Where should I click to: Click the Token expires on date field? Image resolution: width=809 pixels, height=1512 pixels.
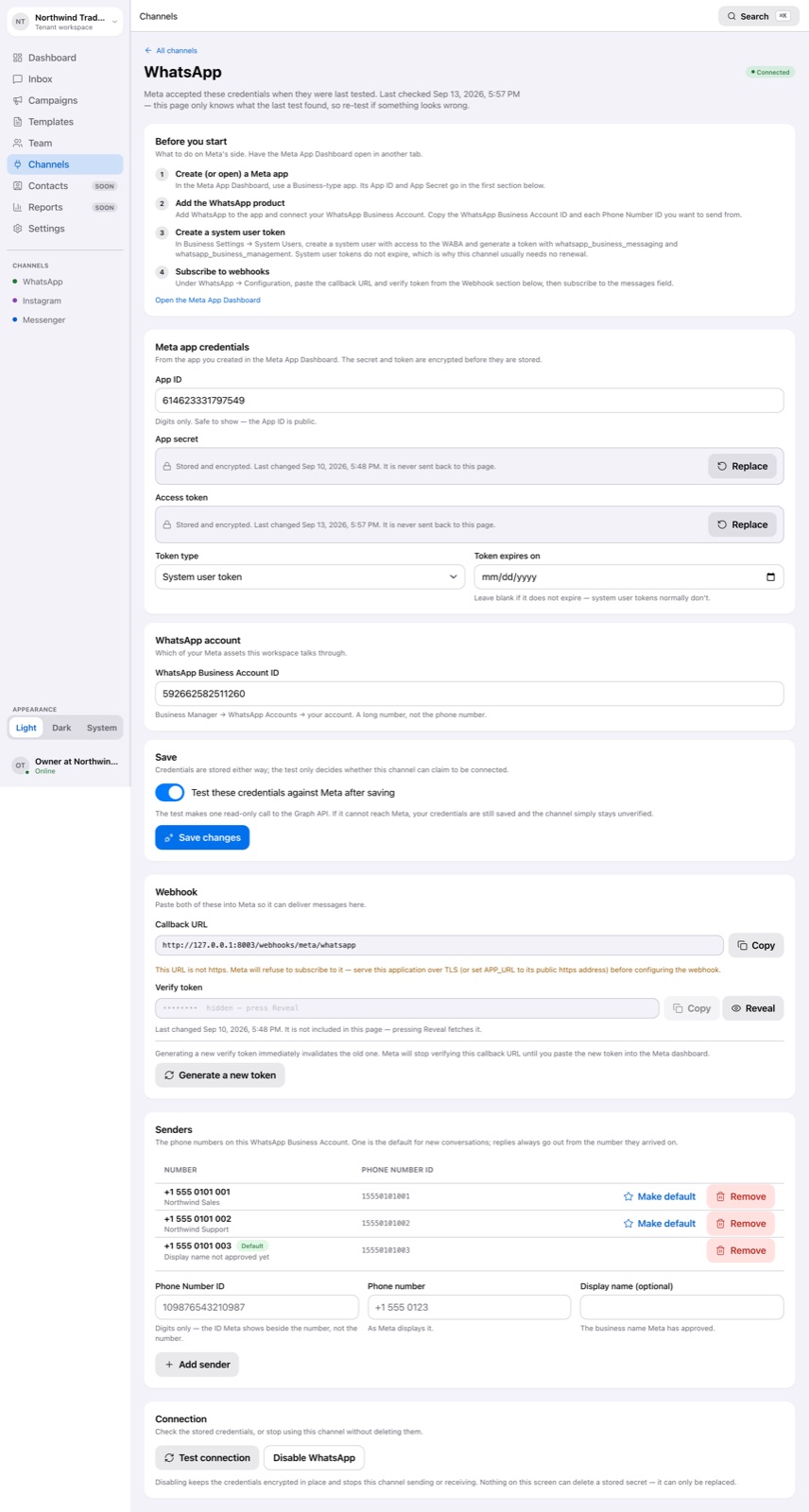coord(628,576)
